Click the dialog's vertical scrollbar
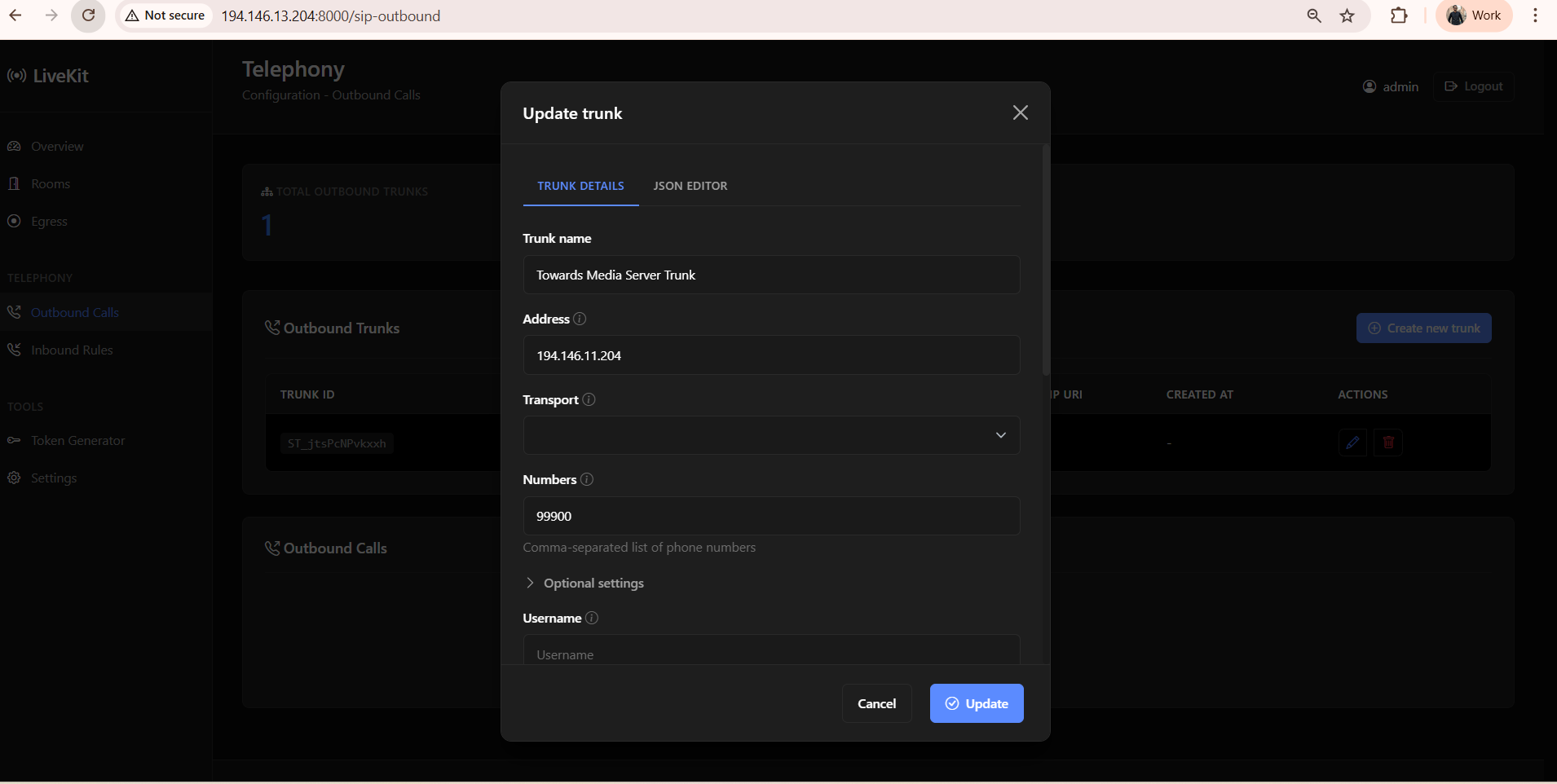The height and width of the screenshot is (784, 1557). click(1045, 261)
